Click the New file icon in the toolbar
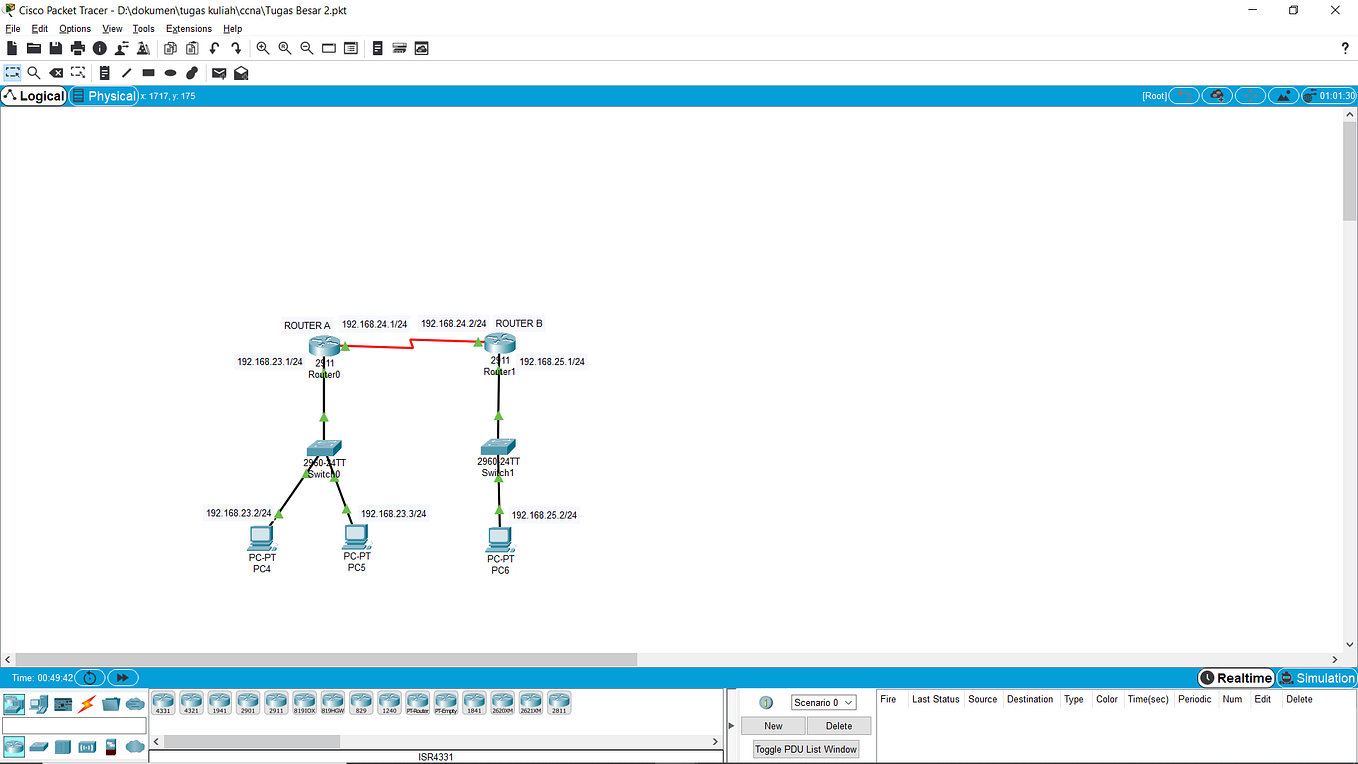The image size is (1358, 764). click(12, 48)
